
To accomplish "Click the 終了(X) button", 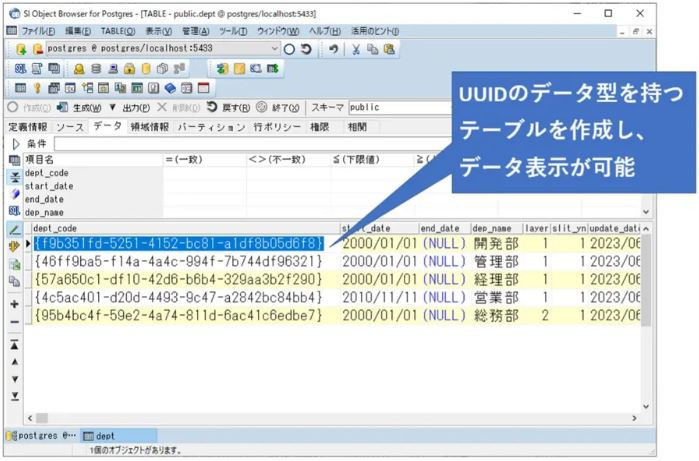I will click(278, 107).
